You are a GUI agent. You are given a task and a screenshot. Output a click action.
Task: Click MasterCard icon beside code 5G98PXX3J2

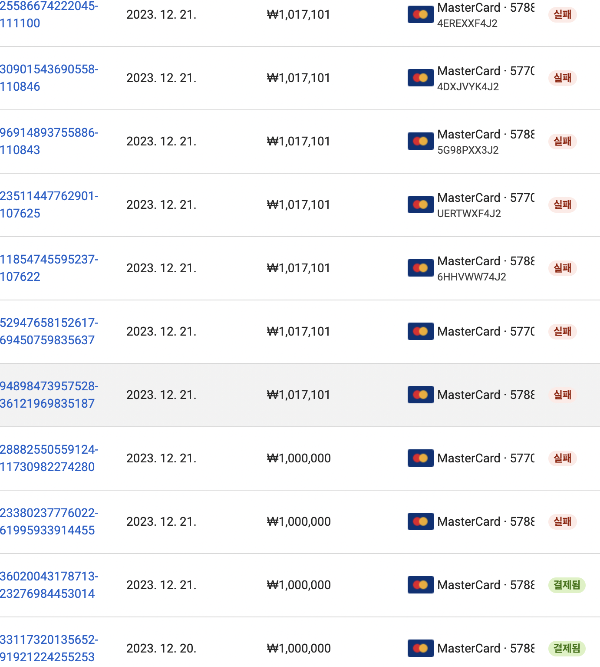click(x=420, y=141)
